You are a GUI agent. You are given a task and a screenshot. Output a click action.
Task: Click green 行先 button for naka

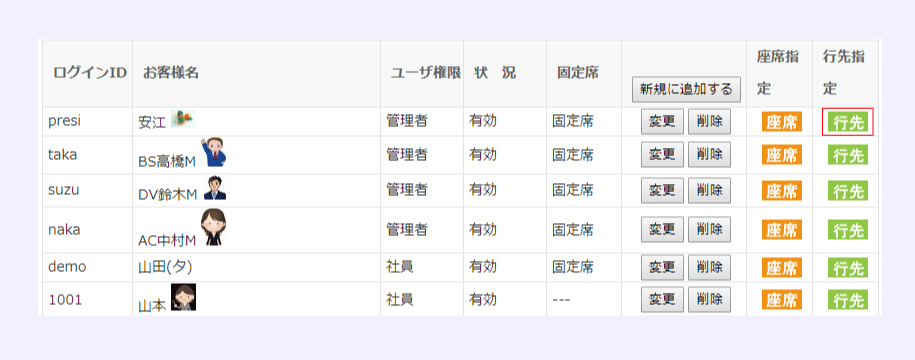(x=848, y=230)
